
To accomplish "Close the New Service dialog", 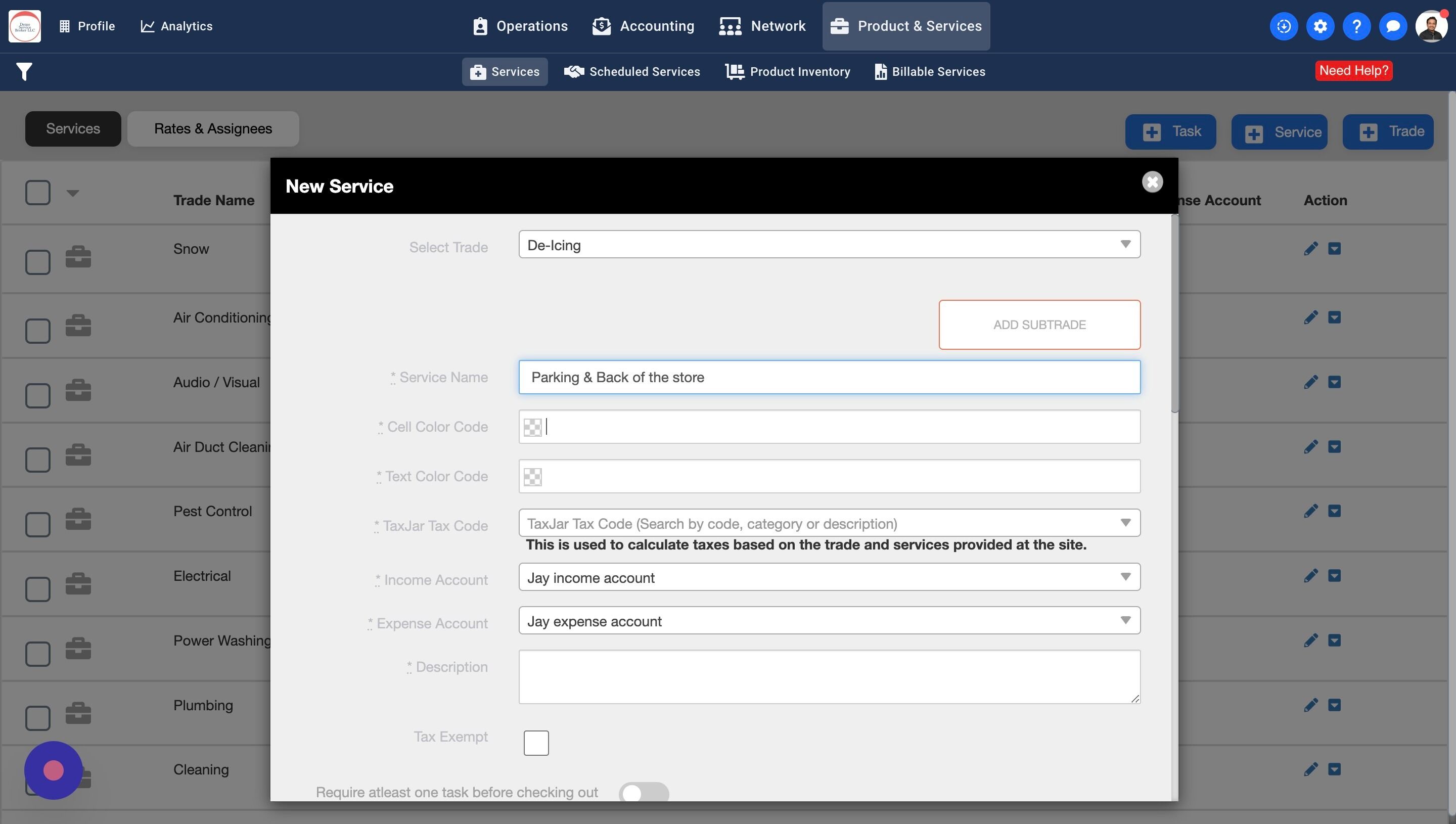I will [1152, 182].
